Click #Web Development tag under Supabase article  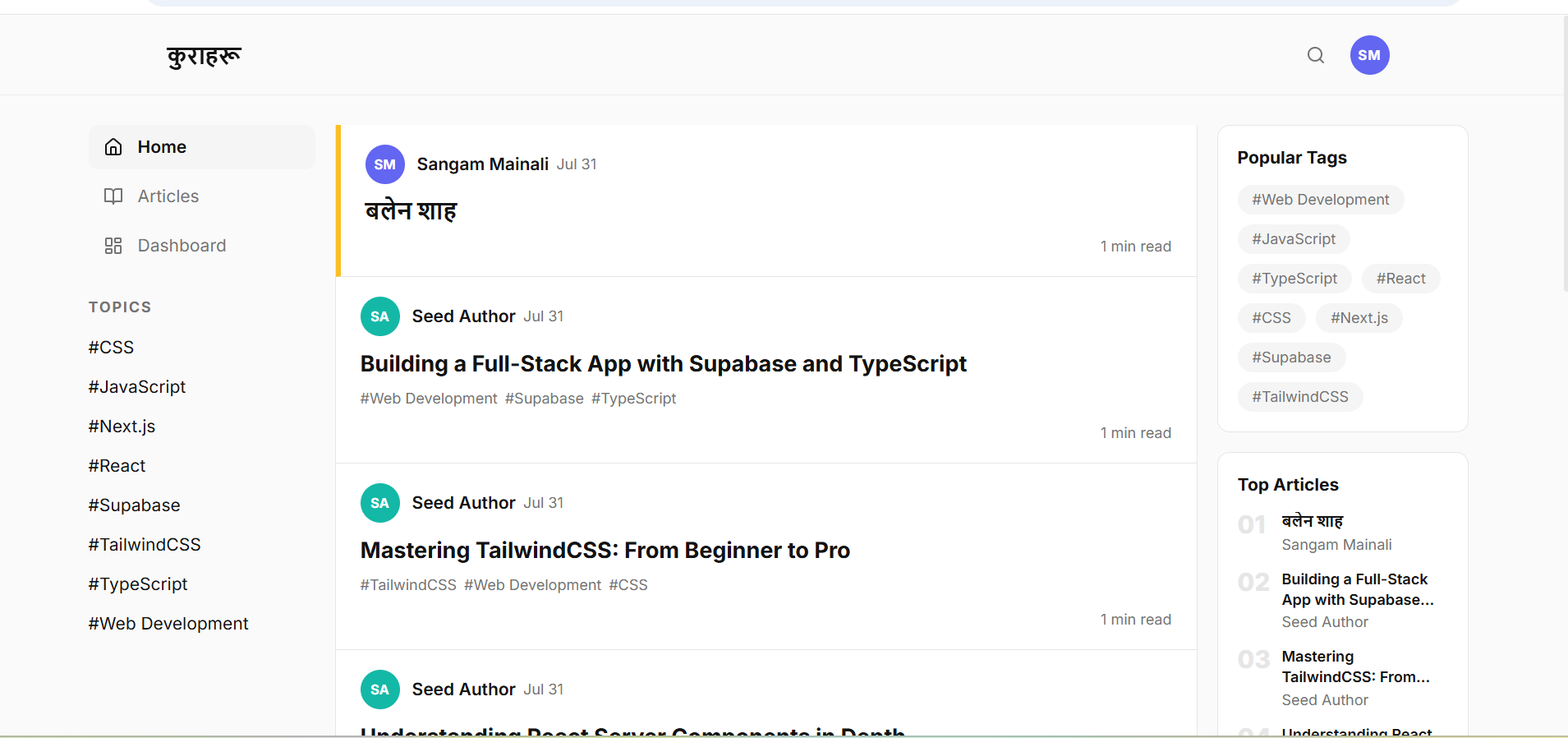pyautogui.click(x=429, y=399)
